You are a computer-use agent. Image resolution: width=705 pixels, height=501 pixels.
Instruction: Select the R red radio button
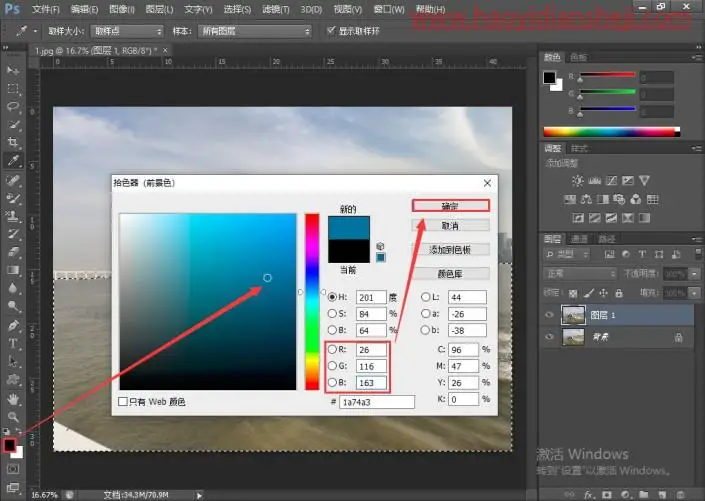pos(332,349)
